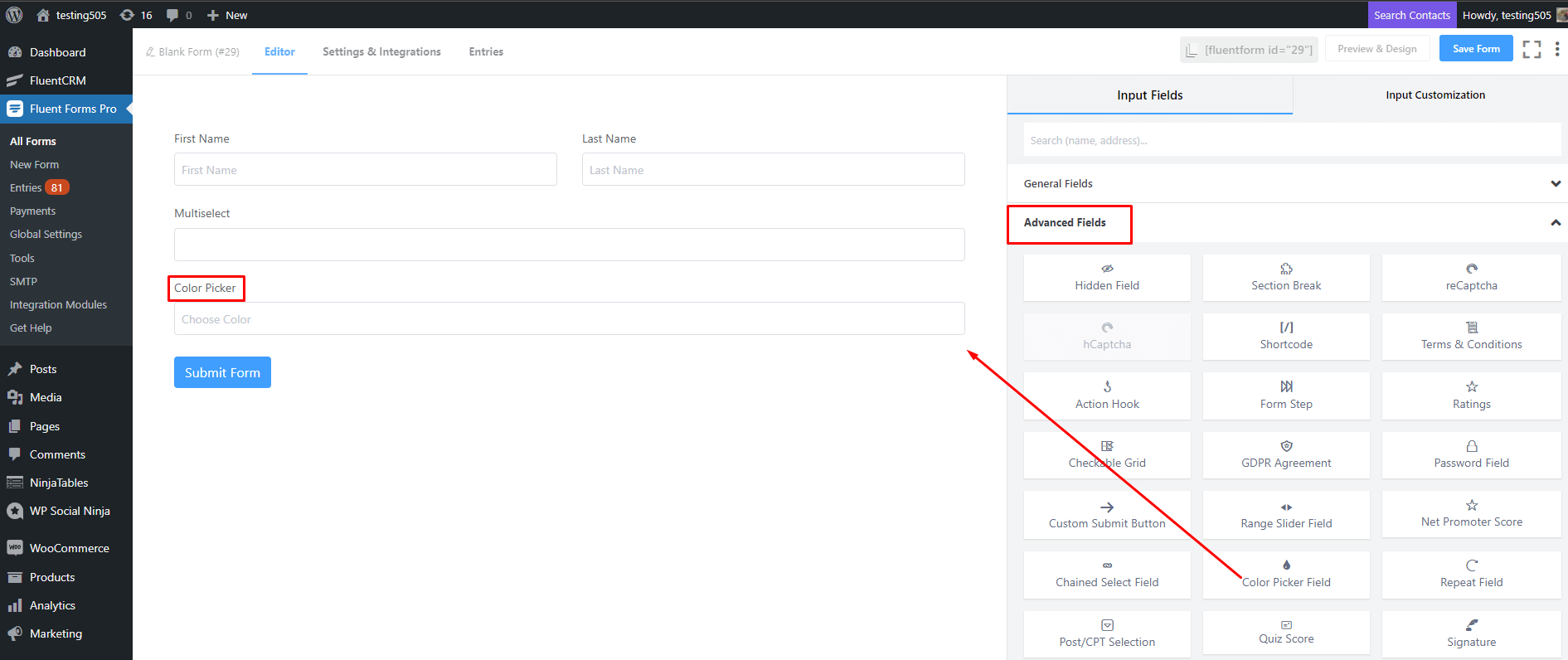
Task: Add the Ratings field
Action: tap(1471, 396)
